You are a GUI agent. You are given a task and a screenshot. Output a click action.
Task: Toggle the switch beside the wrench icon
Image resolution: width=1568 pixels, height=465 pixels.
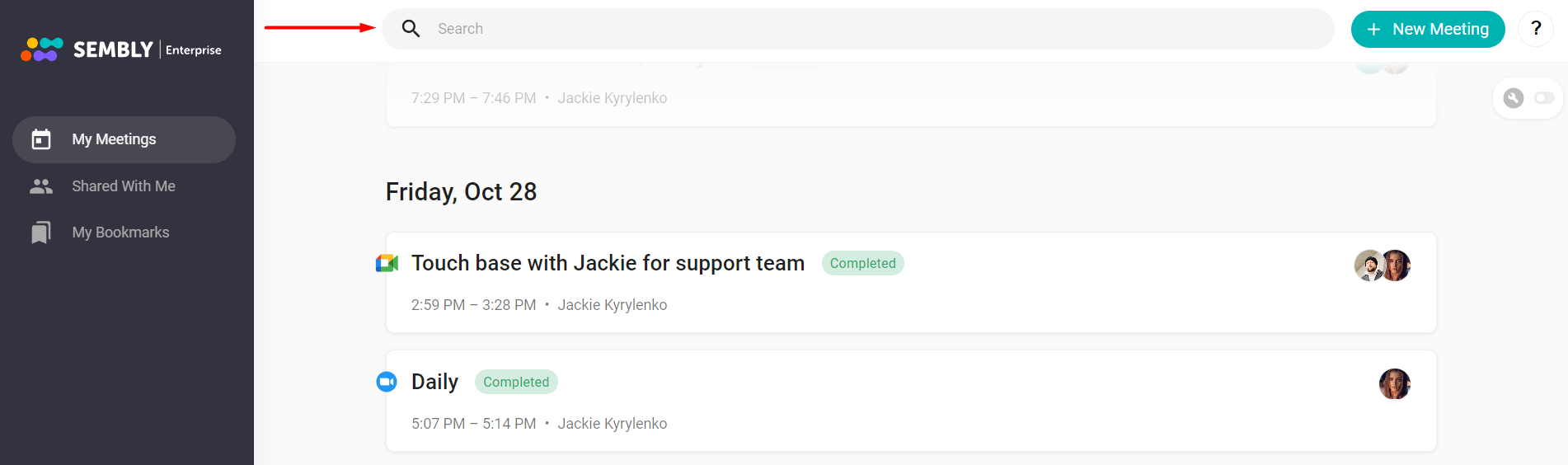(1544, 98)
